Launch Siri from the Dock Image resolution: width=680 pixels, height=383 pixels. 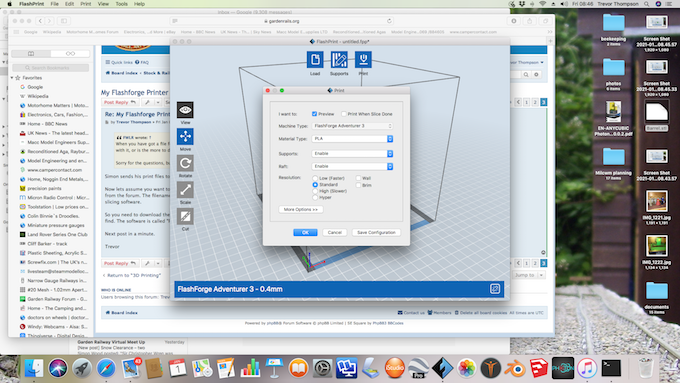pos(58,368)
